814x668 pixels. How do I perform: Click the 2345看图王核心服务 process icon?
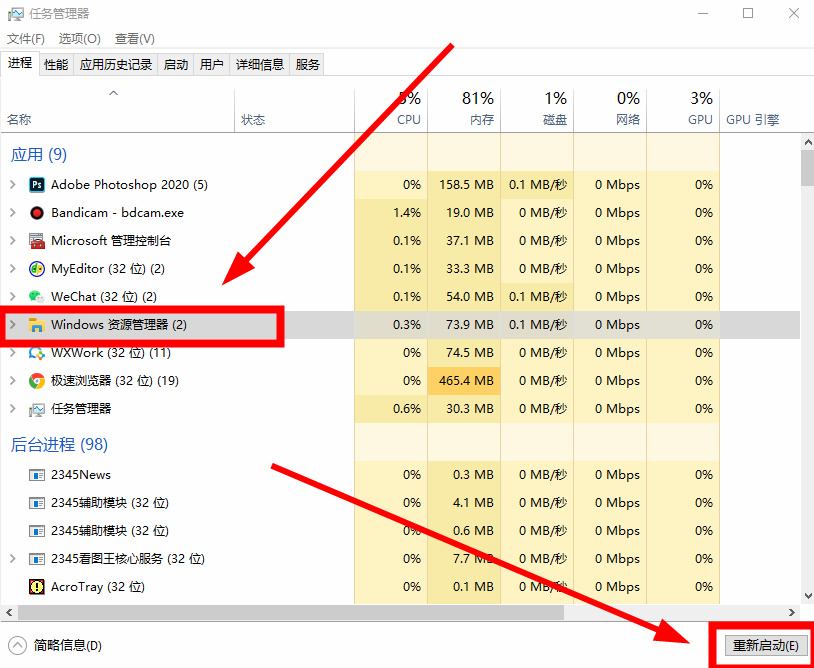click(x=36, y=558)
